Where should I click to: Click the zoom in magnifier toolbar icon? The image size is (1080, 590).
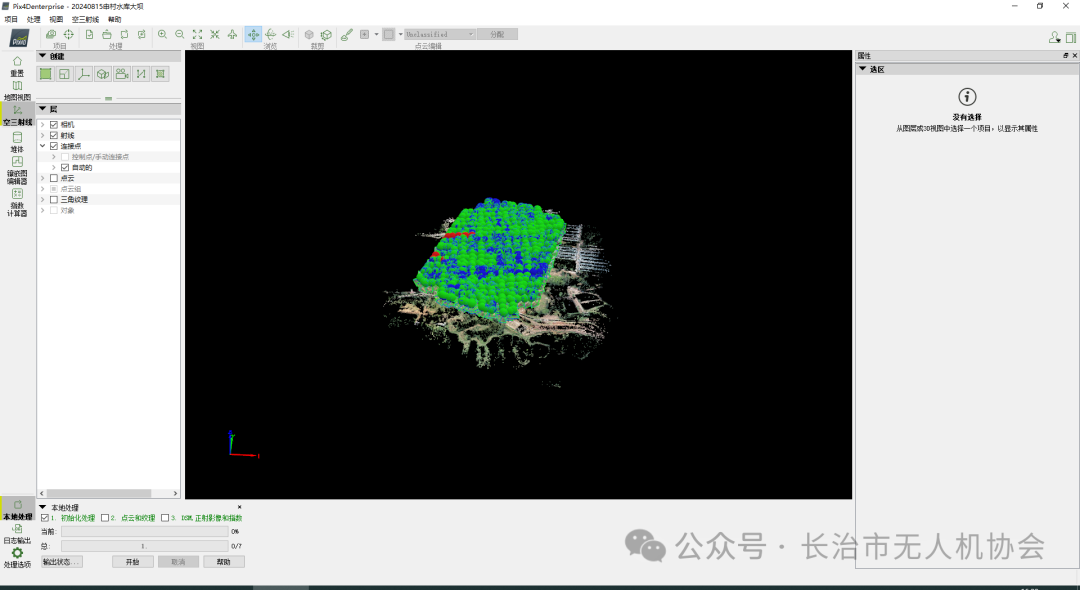tap(163, 34)
